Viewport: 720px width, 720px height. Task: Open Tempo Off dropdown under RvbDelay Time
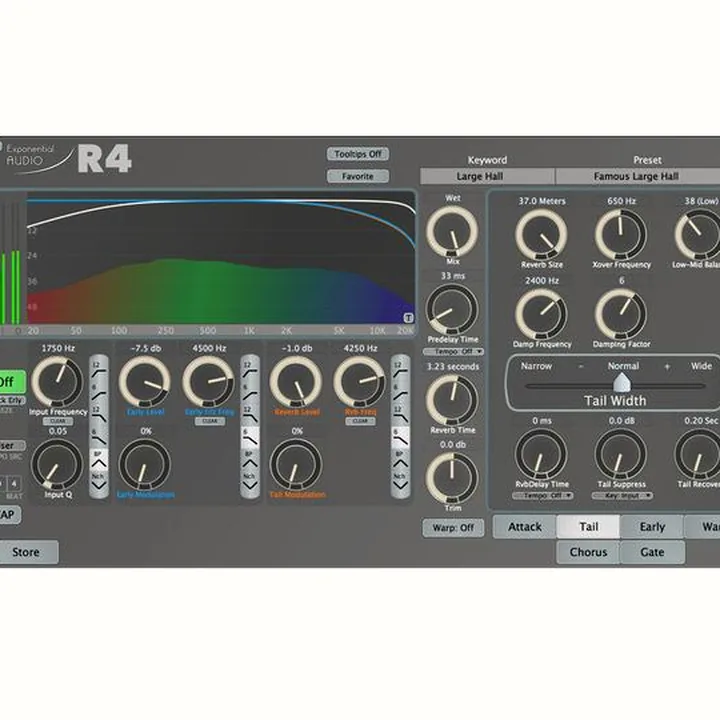(543, 496)
